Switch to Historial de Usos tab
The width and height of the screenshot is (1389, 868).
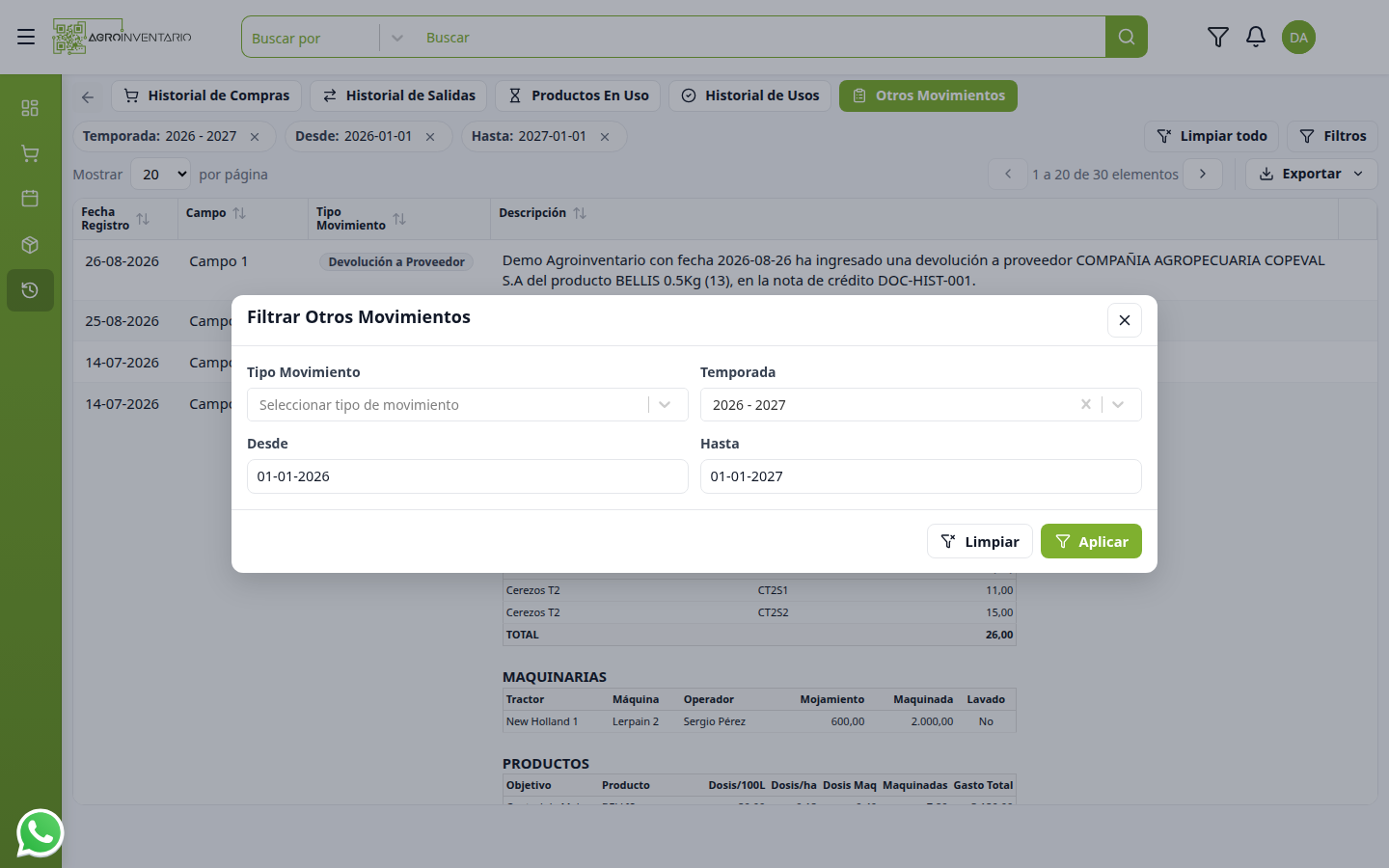coord(749,95)
